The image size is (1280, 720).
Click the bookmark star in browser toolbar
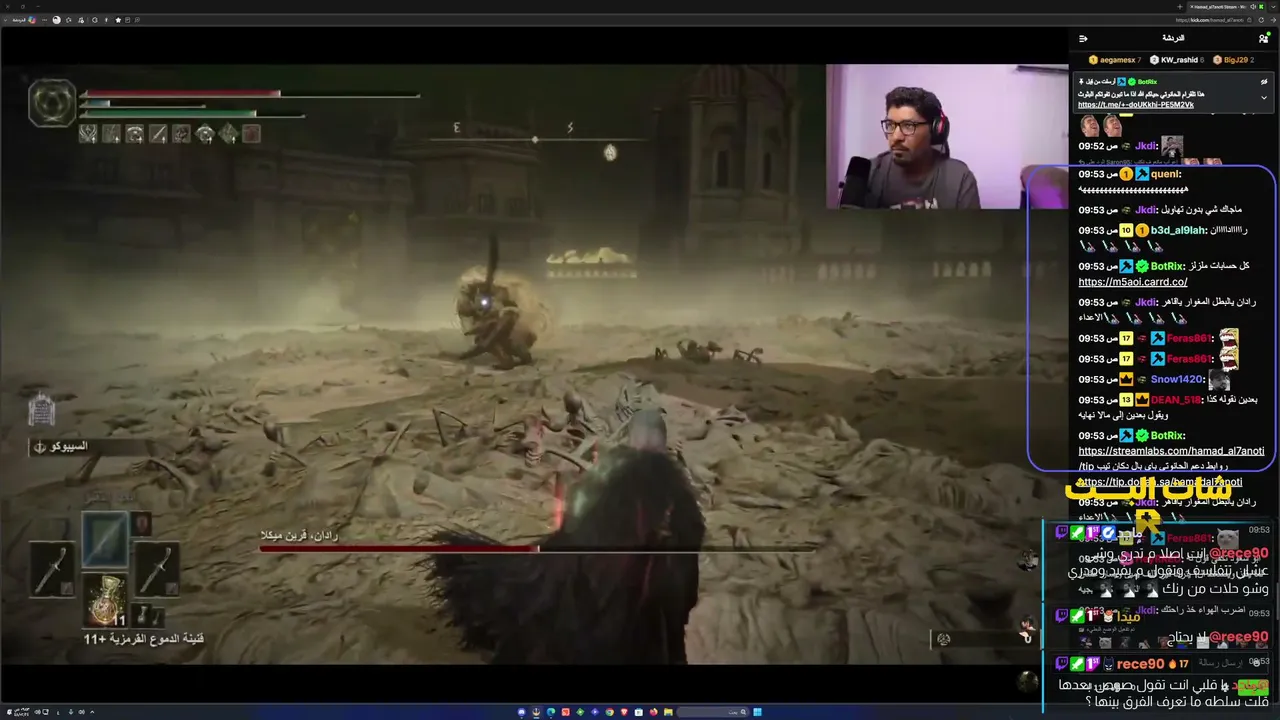click(118, 19)
